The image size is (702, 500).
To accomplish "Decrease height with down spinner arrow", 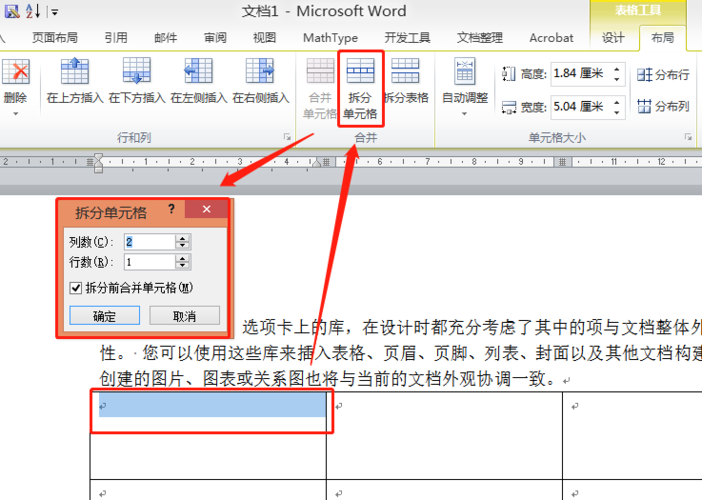I will [x=617, y=79].
